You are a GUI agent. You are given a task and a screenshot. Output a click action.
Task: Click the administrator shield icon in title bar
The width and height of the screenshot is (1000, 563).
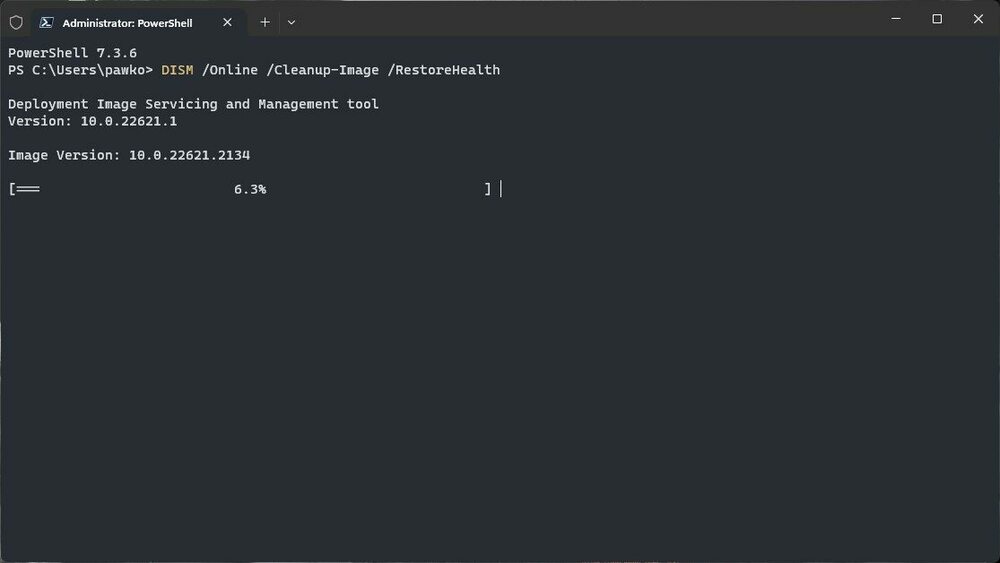tap(16, 22)
